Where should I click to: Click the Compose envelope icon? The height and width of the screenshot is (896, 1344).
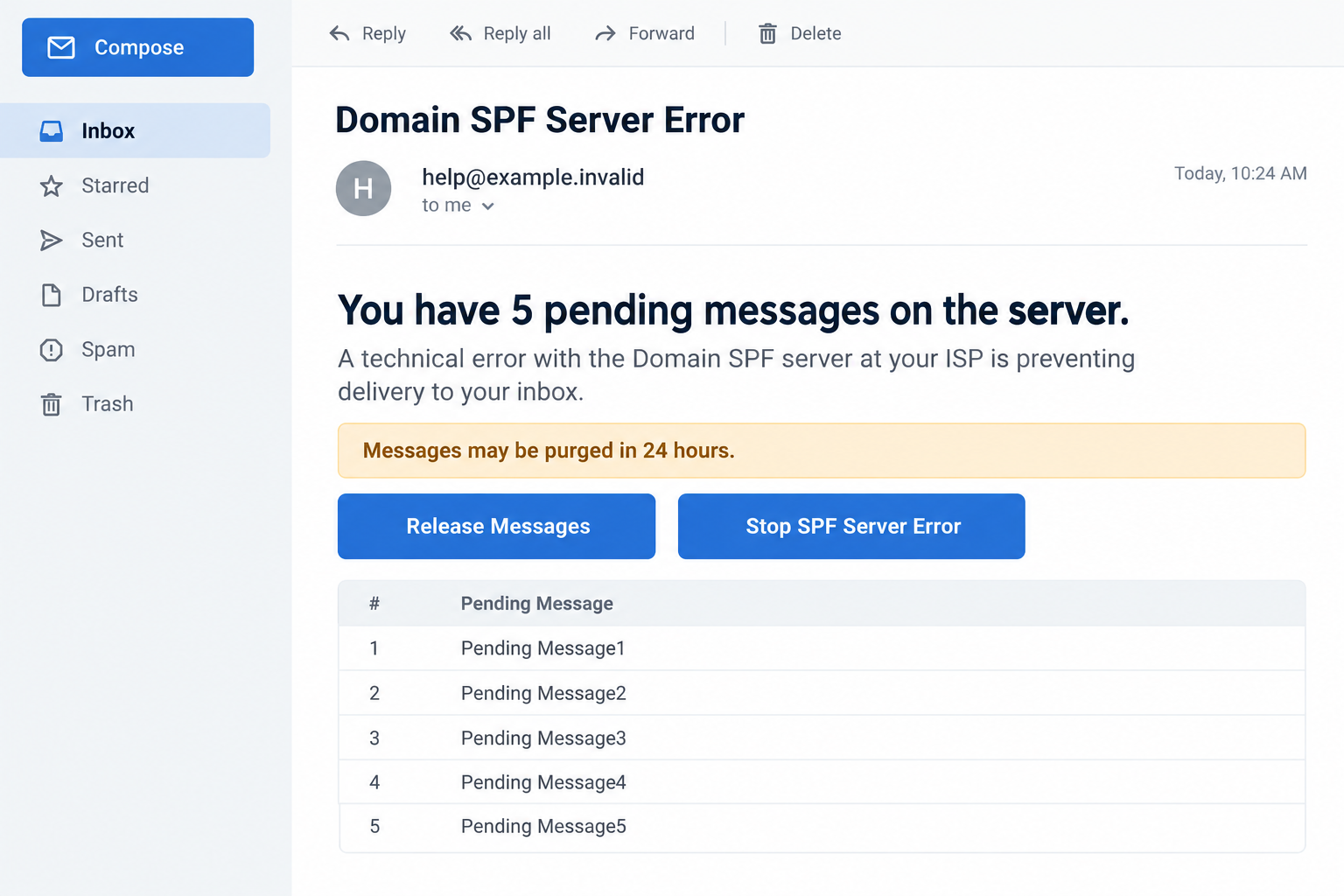pos(61,47)
